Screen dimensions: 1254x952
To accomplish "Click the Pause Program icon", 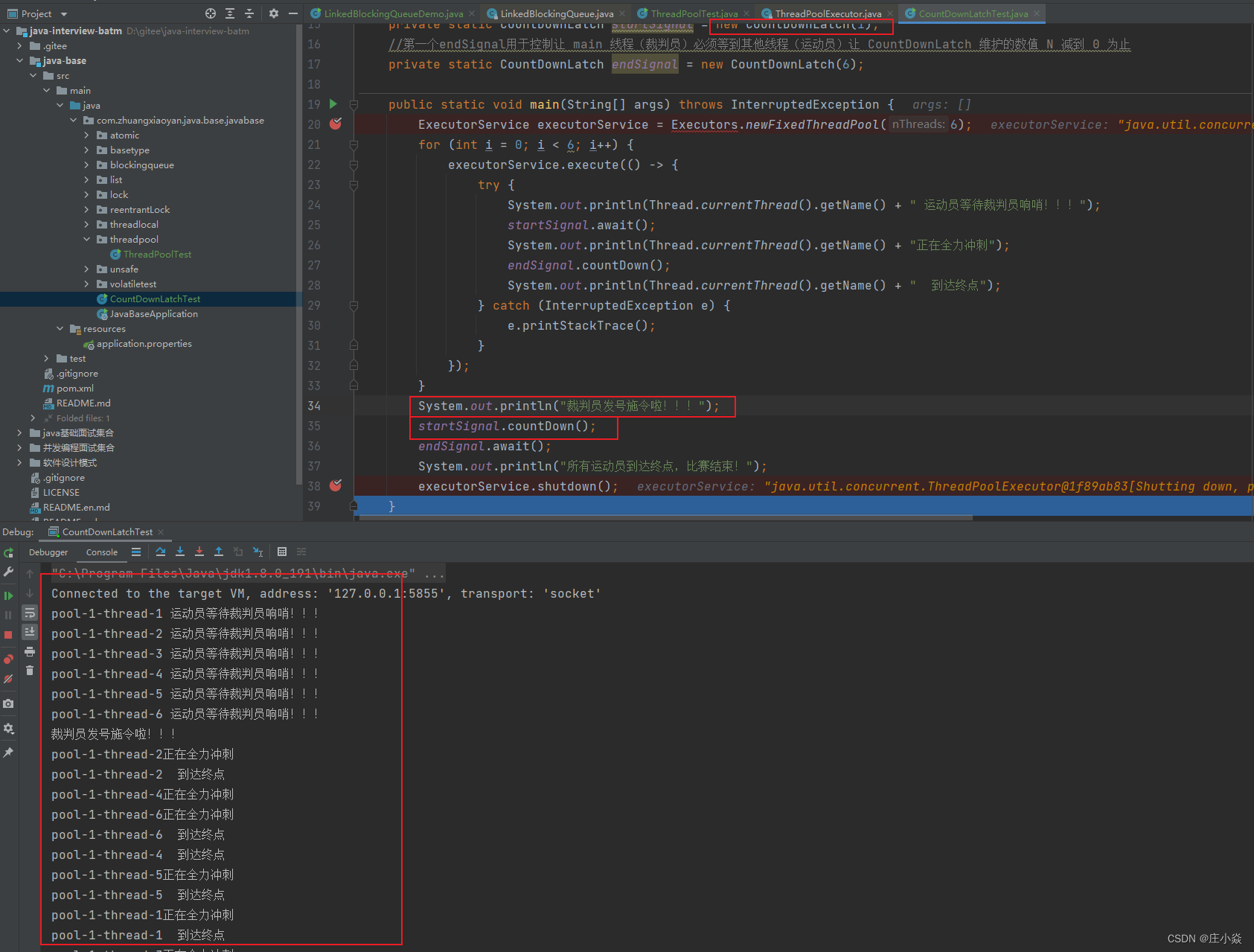I will point(8,615).
